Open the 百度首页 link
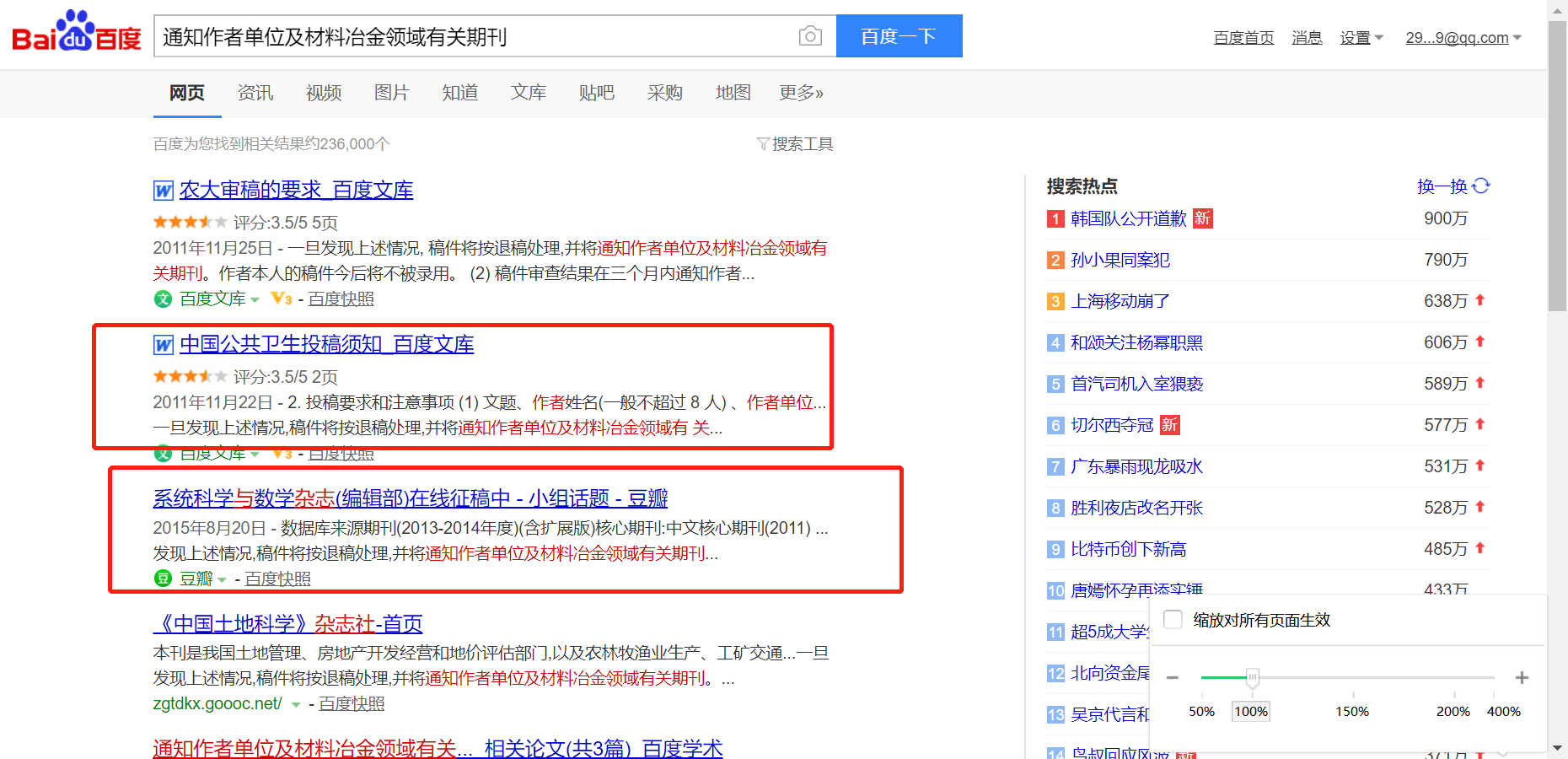1568x759 pixels. tap(1243, 38)
